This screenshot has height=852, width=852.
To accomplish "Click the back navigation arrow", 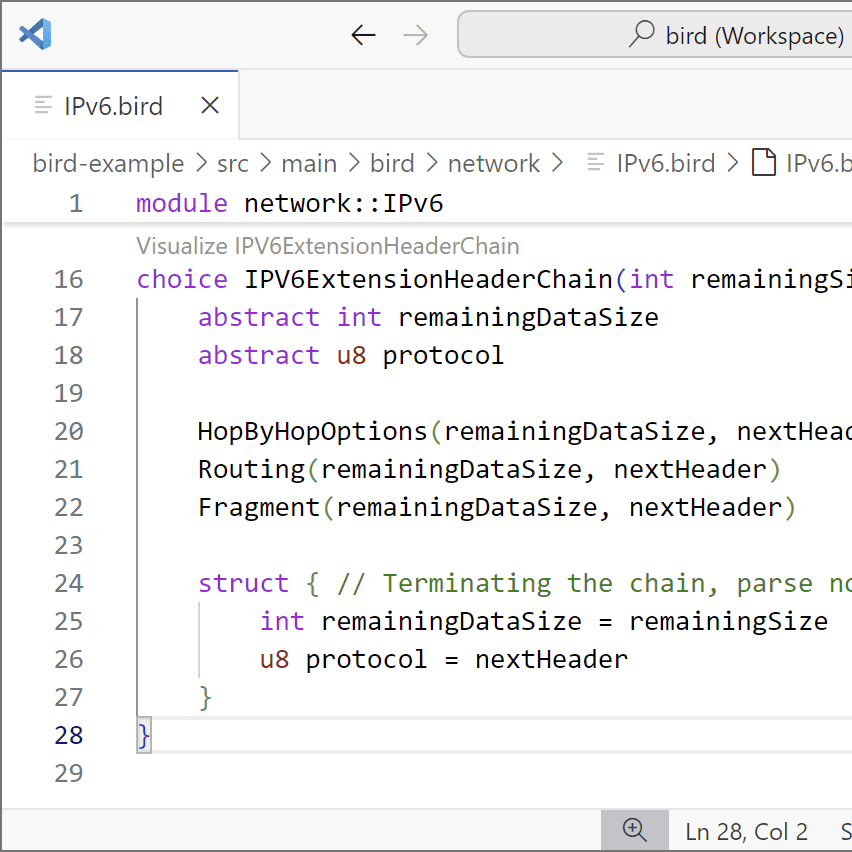I will 363,34.
